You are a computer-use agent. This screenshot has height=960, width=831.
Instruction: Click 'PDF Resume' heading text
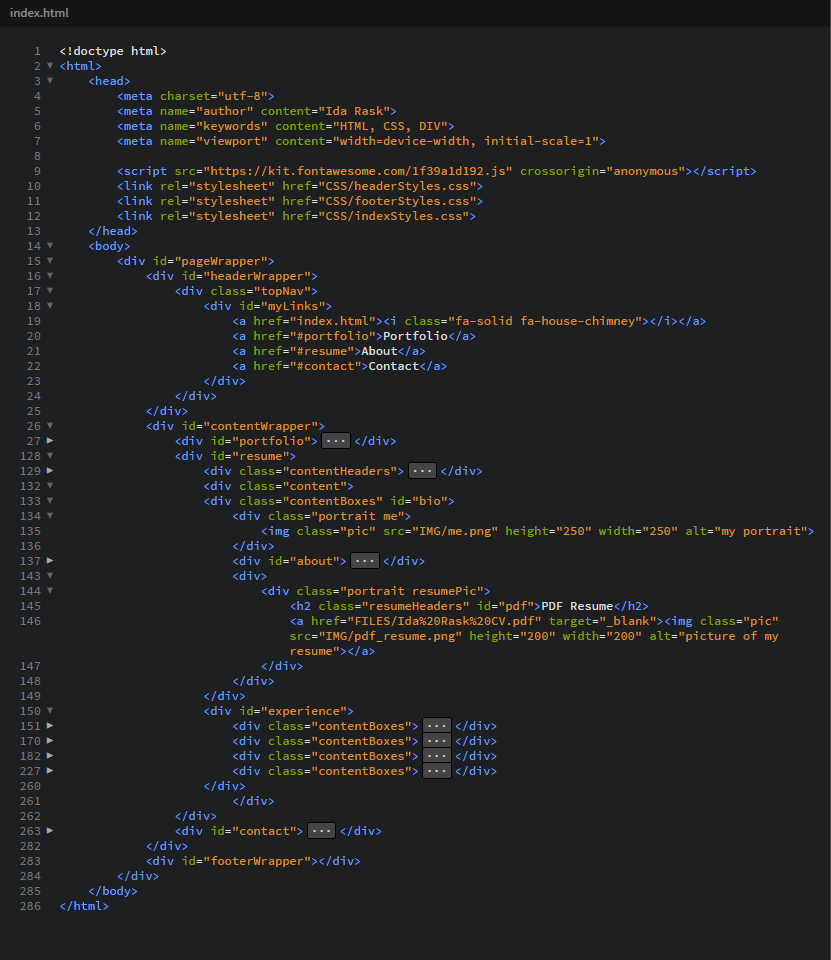(577, 606)
